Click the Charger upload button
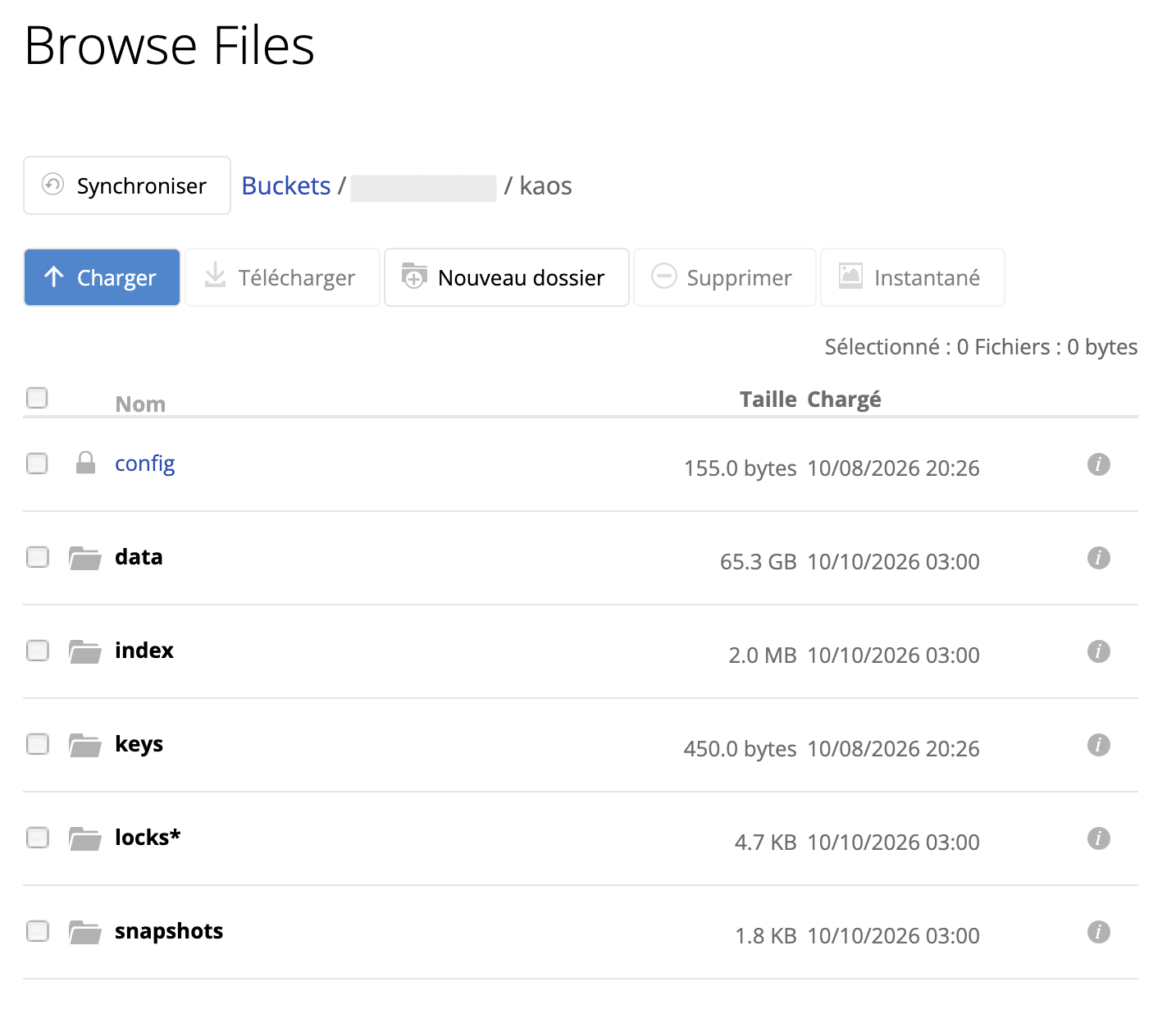This screenshot has width=1176, height=1014. (x=102, y=277)
